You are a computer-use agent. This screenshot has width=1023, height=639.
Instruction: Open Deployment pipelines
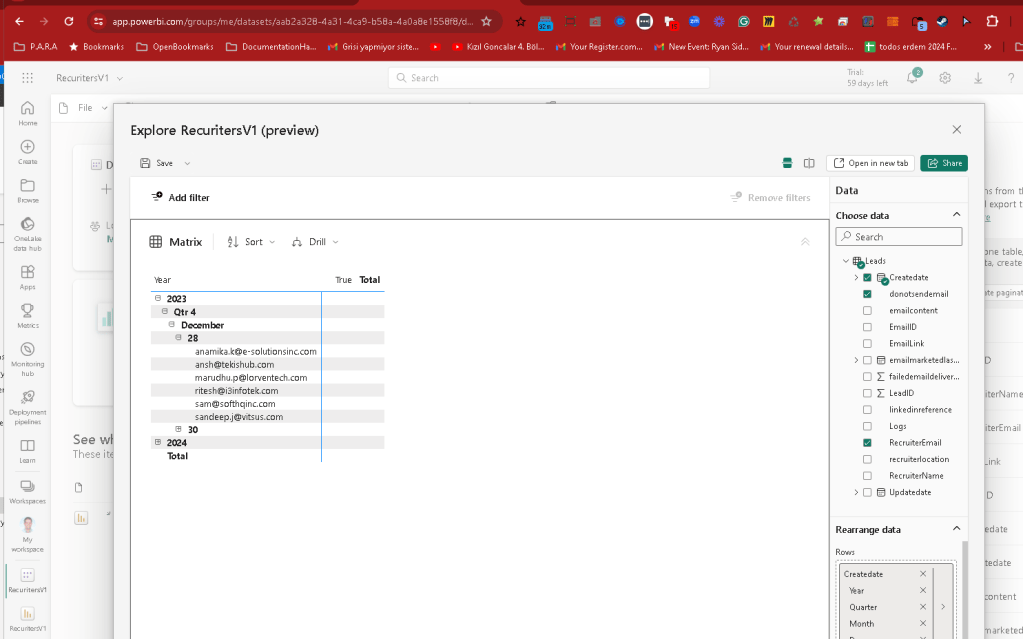point(27,408)
